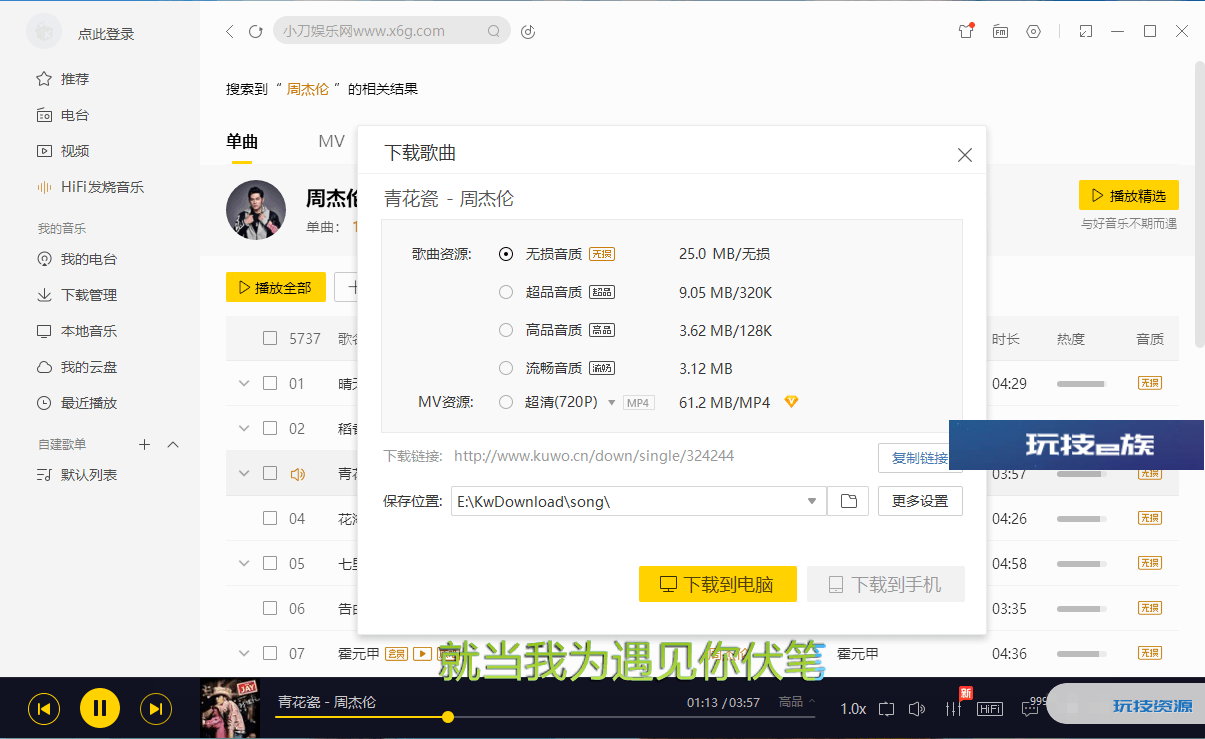Expand row 05 with its chevron
This screenshot has height=739, width=1205.
click(x=244, y=563)
